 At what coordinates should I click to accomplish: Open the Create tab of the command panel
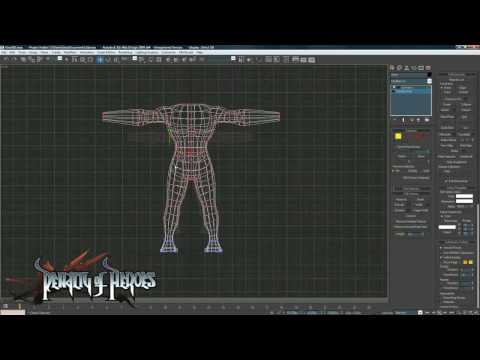tap(393, 68)
